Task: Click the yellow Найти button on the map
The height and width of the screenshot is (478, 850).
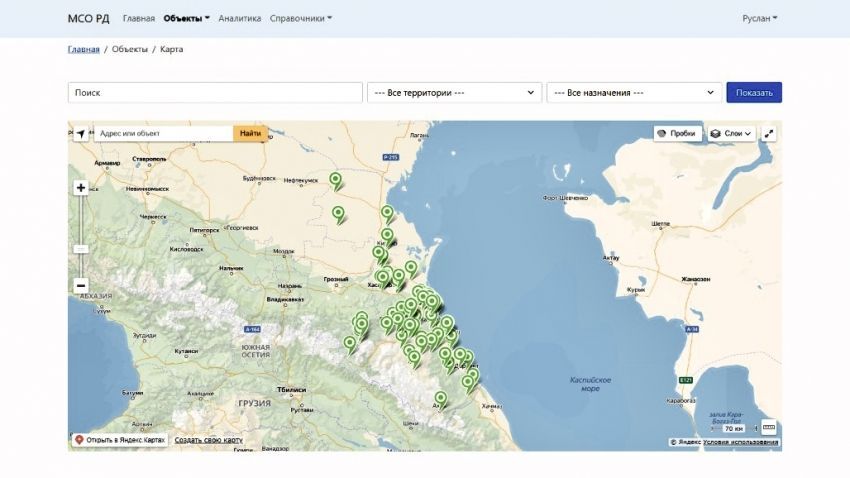Action: point(250,133)
